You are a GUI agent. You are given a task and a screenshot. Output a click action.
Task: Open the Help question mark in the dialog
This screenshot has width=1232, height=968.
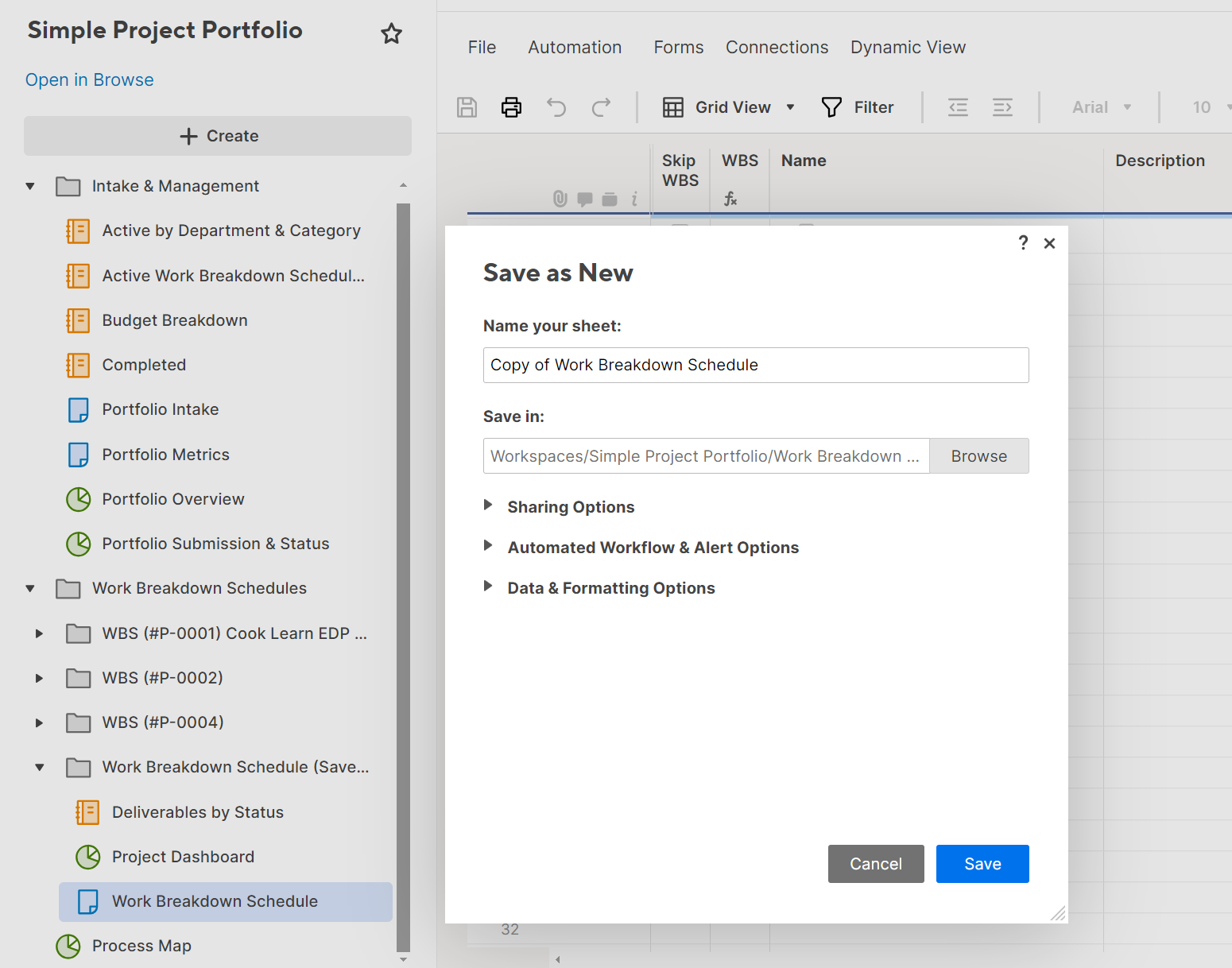[x=1023, y=242]
